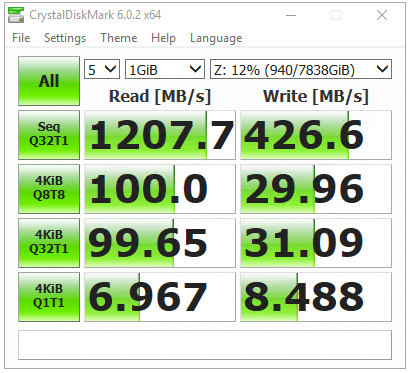Click the 4KiB Q32T1 write result 31.09
This screenshot has width=412, height=373.
point(316,243)
